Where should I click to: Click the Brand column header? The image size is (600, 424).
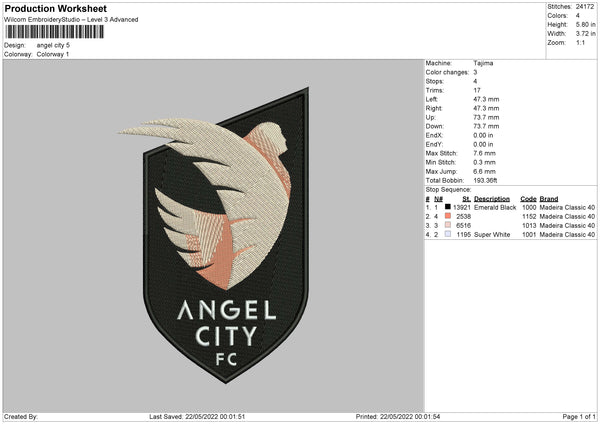coord(549,199)
